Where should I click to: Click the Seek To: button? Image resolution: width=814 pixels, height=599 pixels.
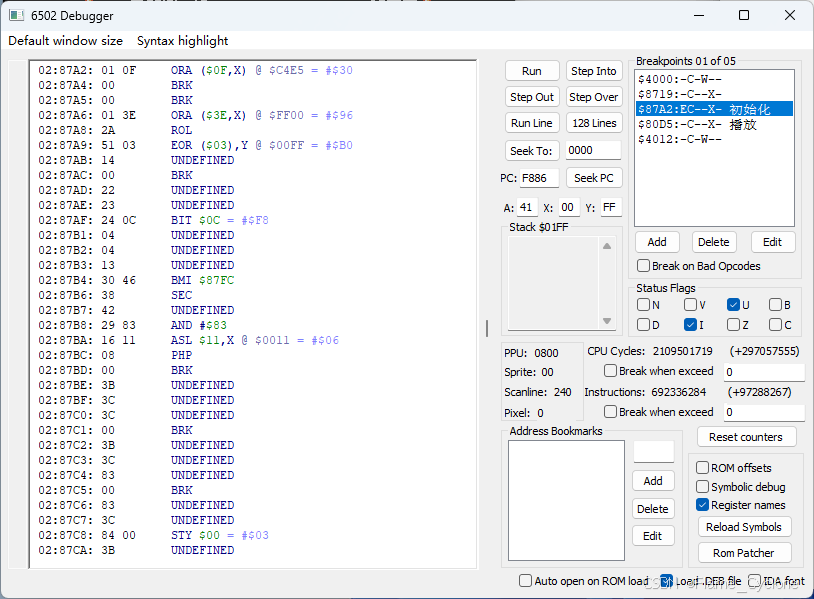point(532,151)
